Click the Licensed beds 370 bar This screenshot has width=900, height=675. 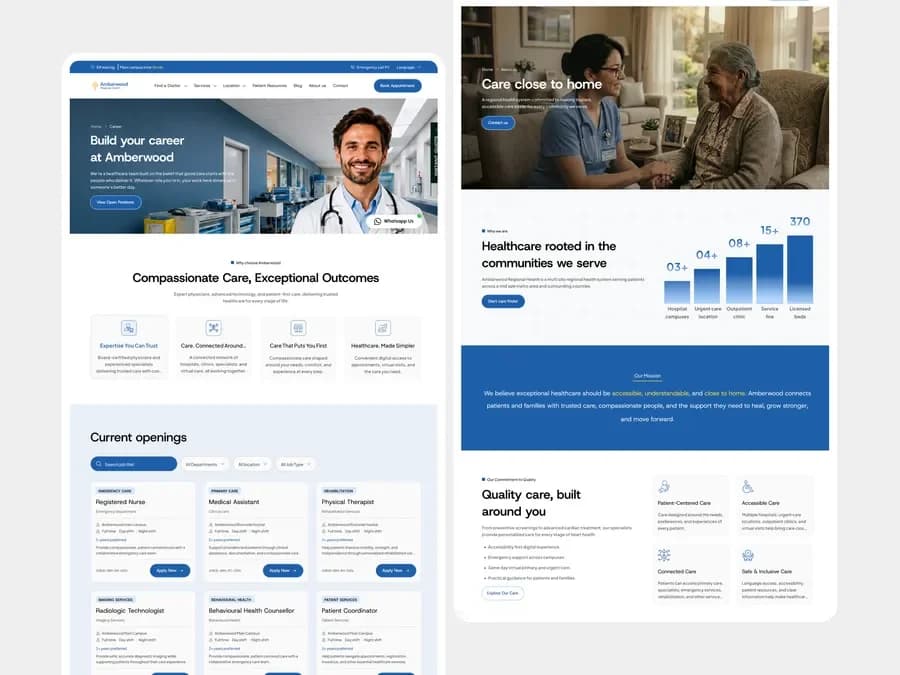click(800, 269)
